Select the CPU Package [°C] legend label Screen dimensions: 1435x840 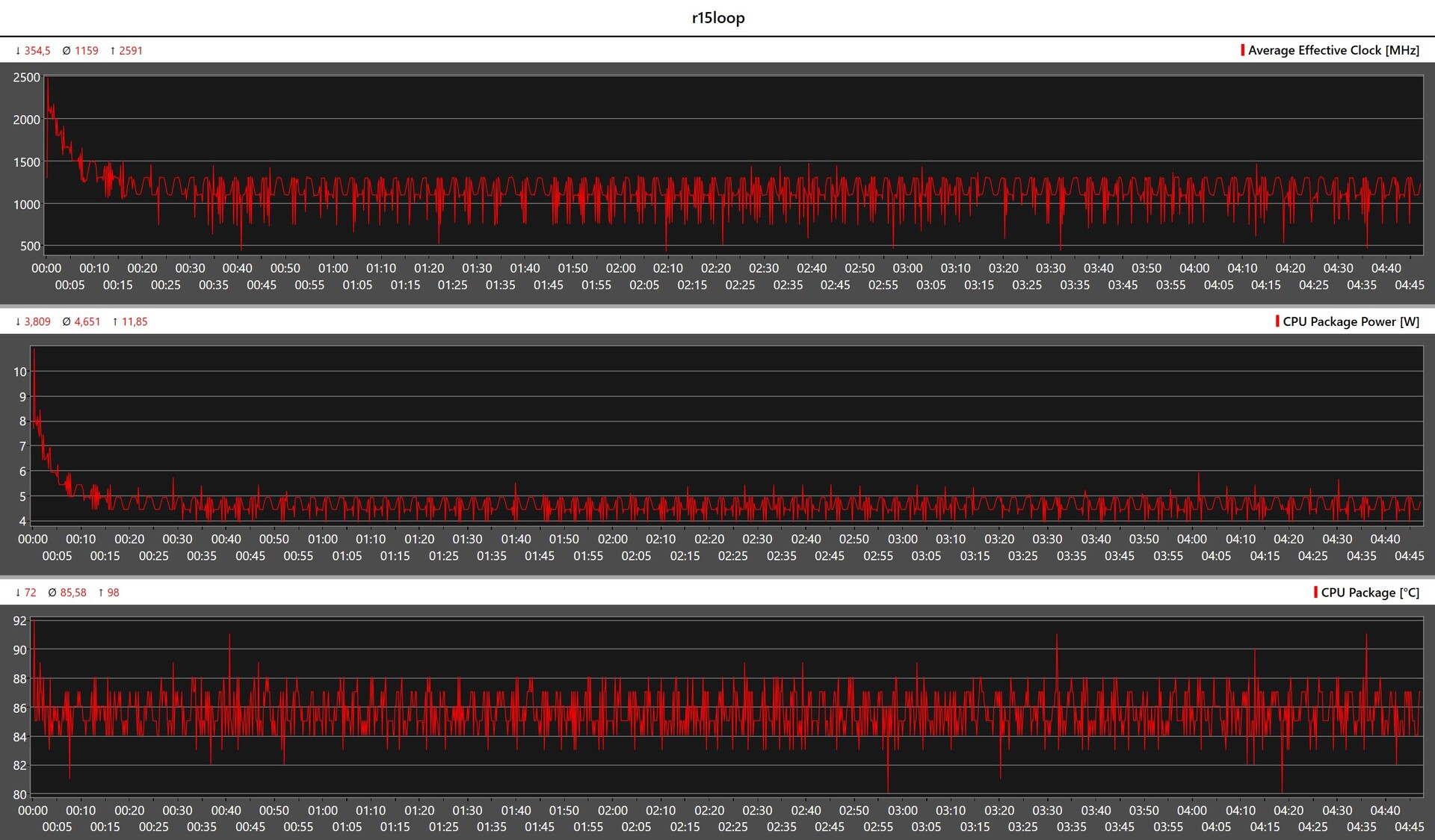pyautogui.click(x=1370, y=593)
